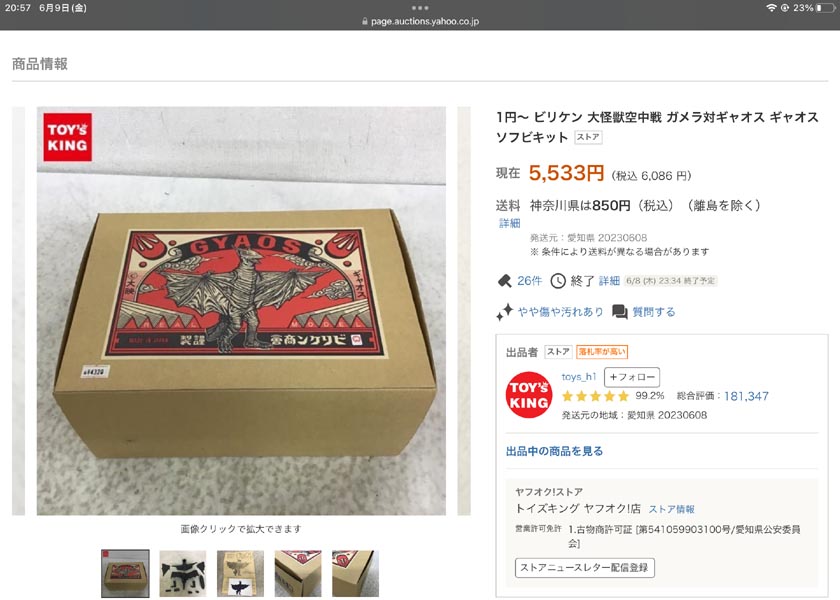The width and height of the screenshot is (840, 600).
Task: Open the 質問する link
Action: 654,312
